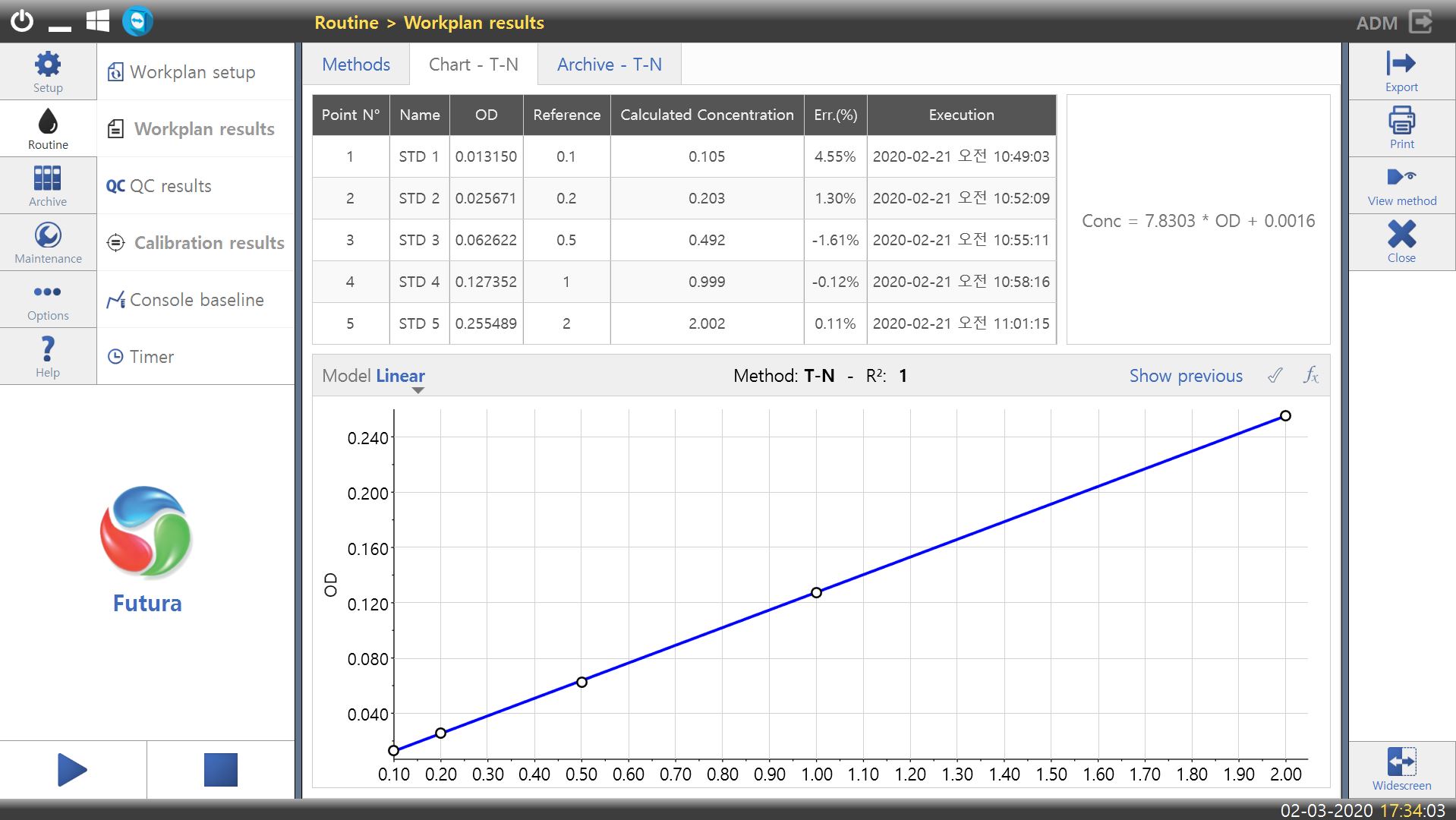Screen dimensions: 1456x820
Task: Switch to the Methods tab
Action: [x=356, y=65]
